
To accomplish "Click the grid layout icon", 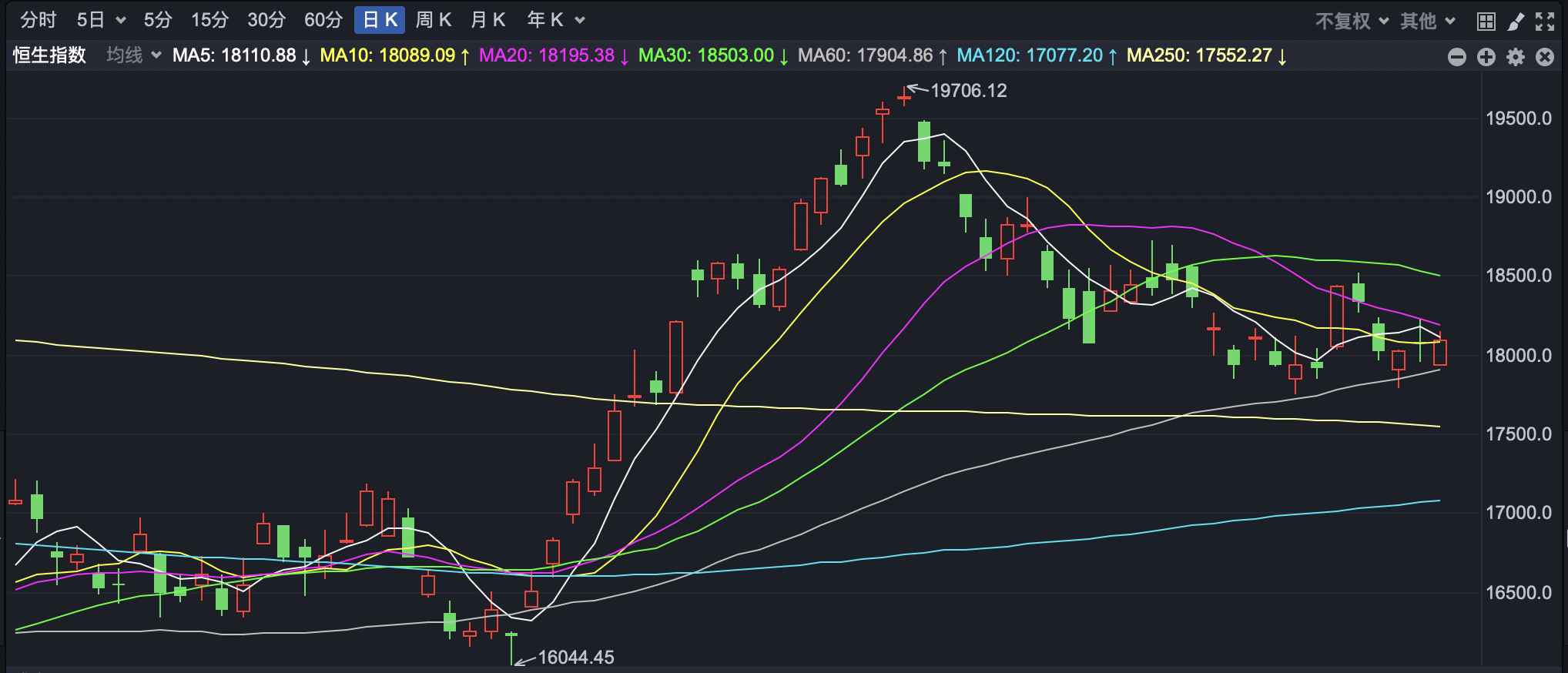I will [1486, 21].
